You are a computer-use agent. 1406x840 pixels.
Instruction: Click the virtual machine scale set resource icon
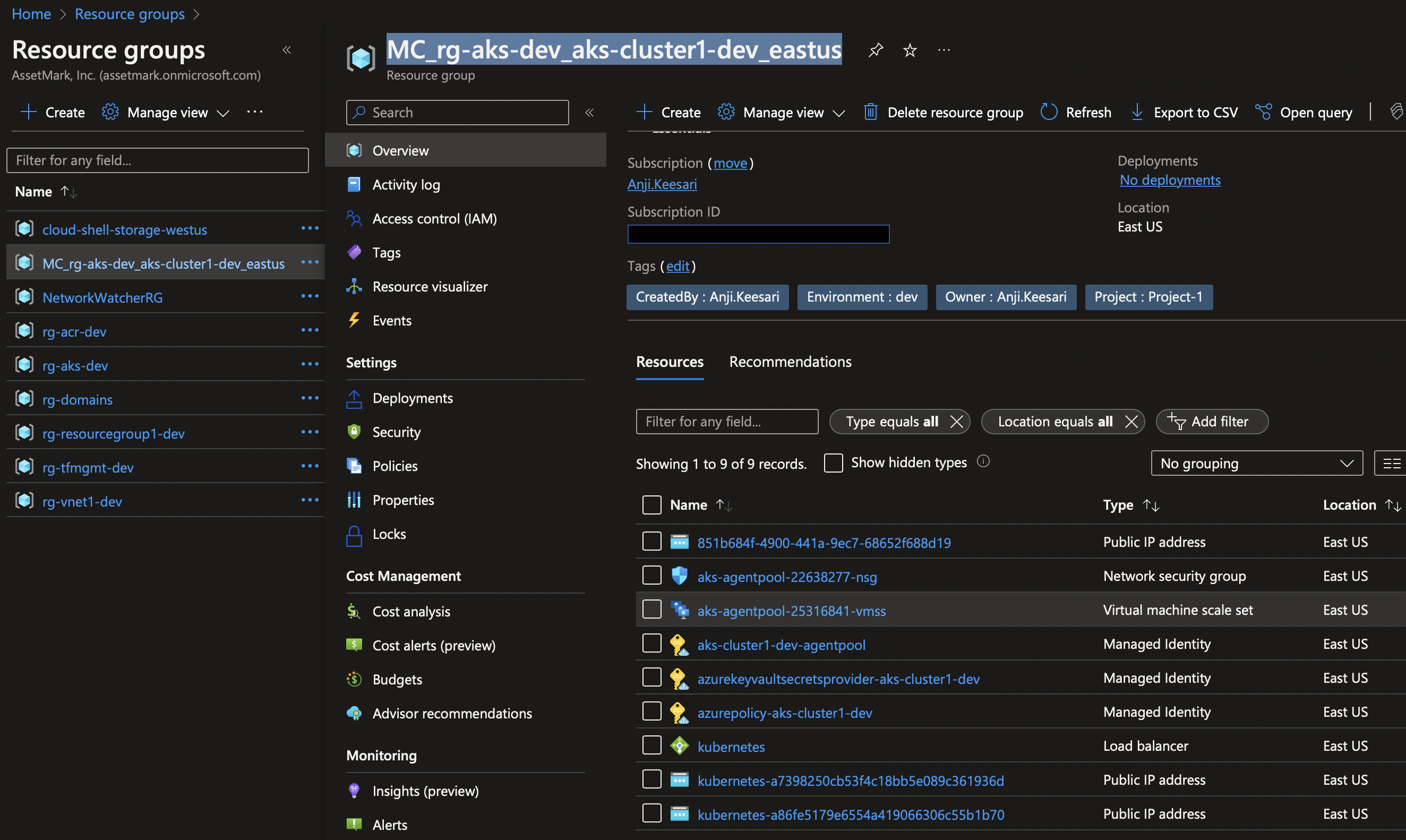pos(679,610)
